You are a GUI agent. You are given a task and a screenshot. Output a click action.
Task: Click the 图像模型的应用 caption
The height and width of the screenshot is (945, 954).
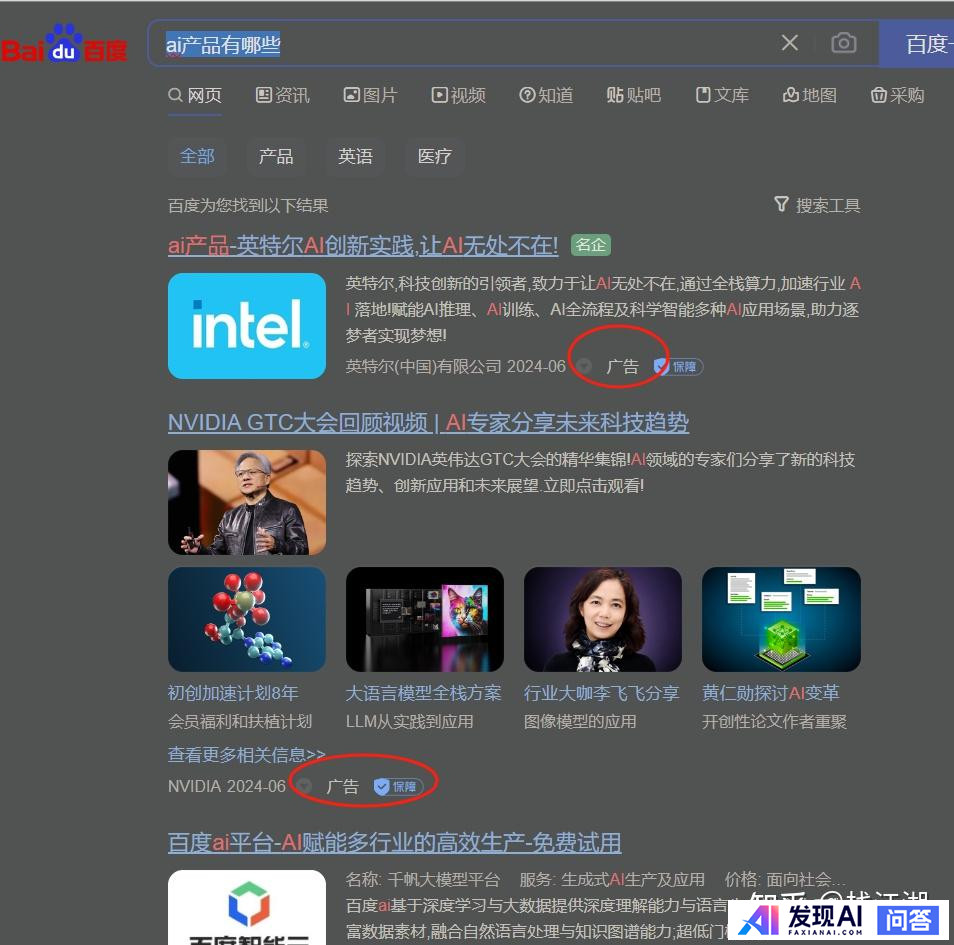(x=580, y=722)
